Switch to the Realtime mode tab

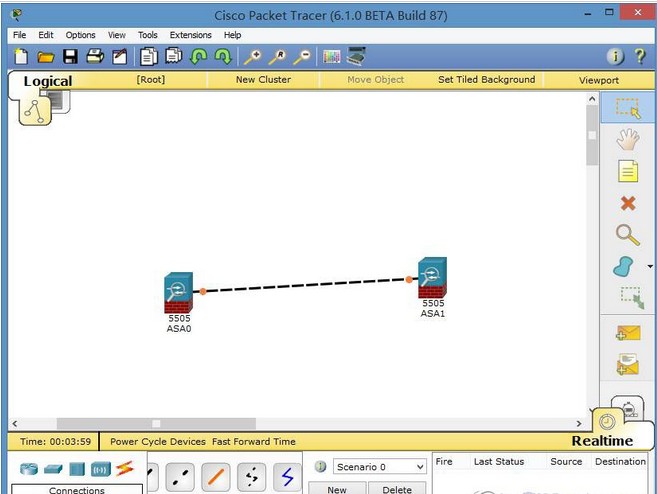click(602, 441)
